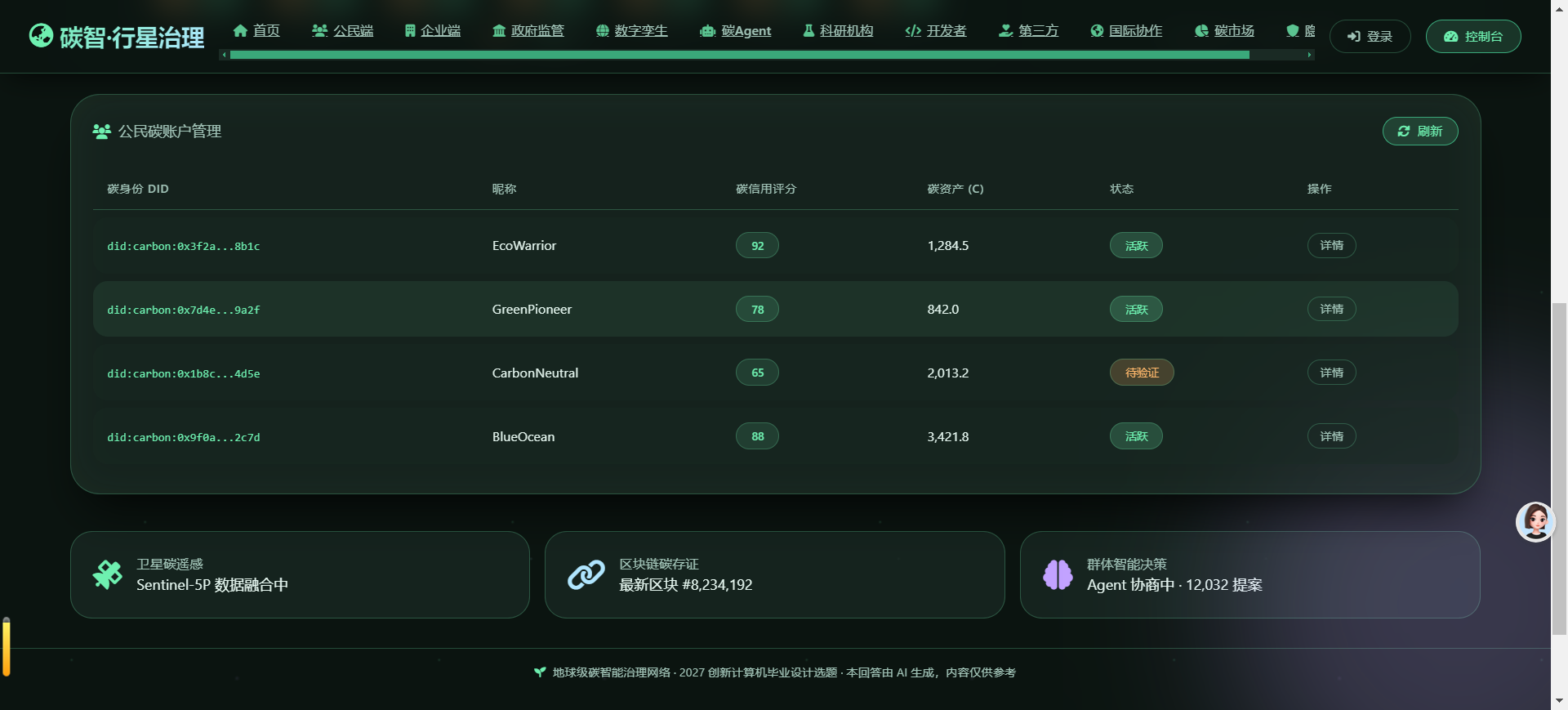The width and height of the screenshot is (1568, 710).
Task: Go to the 碳市场 nav link
Action: click(x=1225, y=30)
